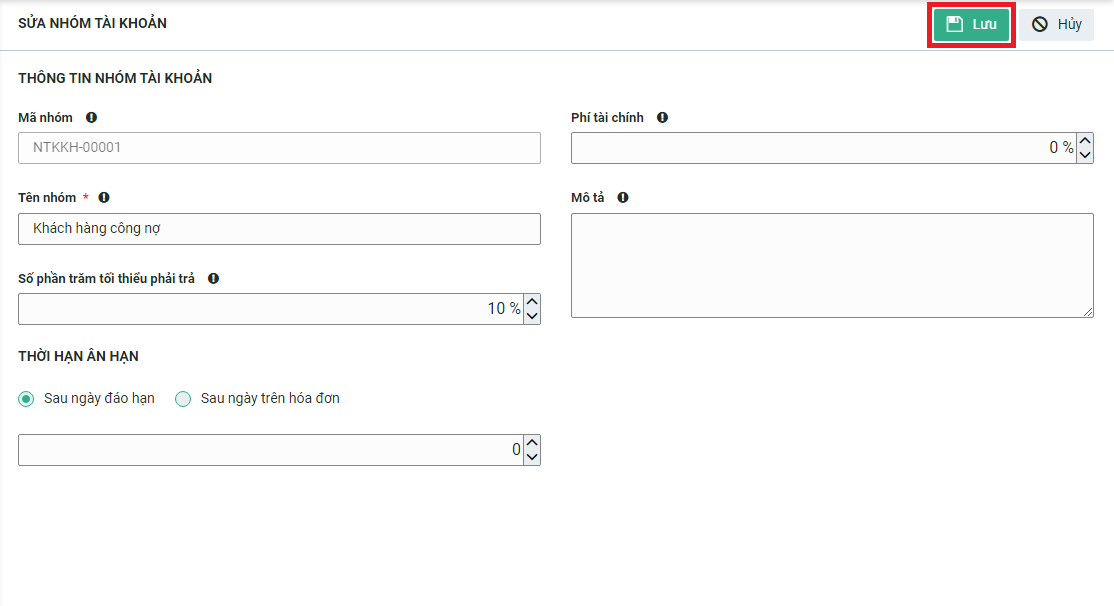Screen dimensions: 1114x606
Task: Click the info icon beside Mô tả
Action: point(623,198)
